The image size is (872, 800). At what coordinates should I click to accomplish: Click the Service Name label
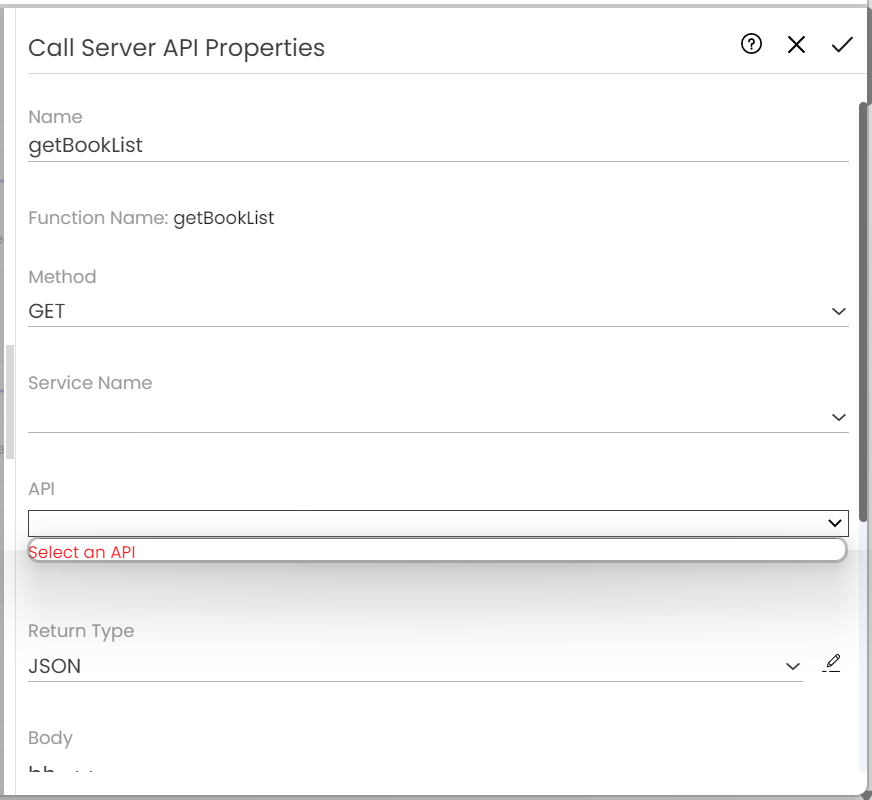pyautogui.click(x=90, y=383)
